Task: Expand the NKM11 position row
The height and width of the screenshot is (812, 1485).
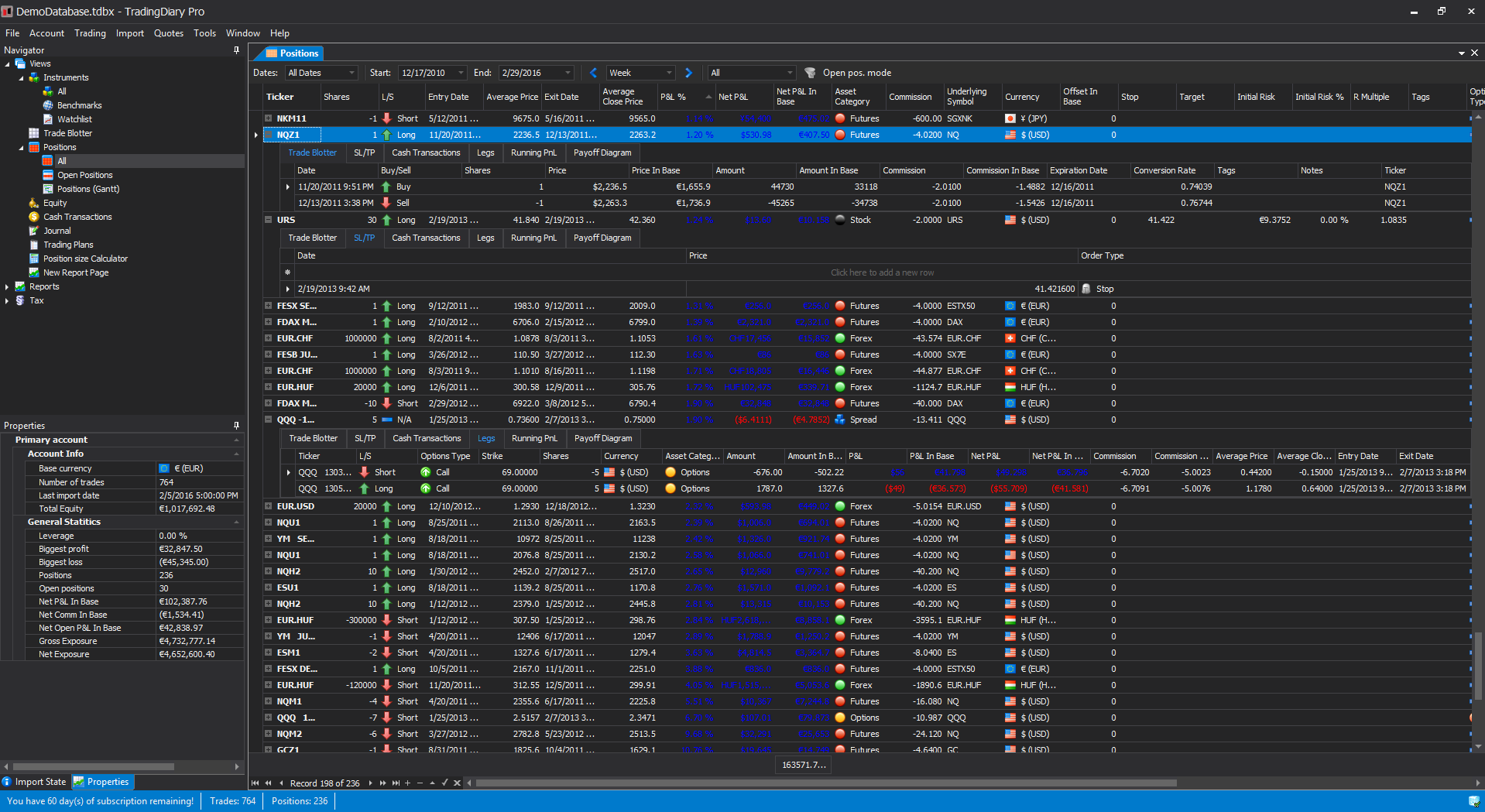Action: click(269, 118)
